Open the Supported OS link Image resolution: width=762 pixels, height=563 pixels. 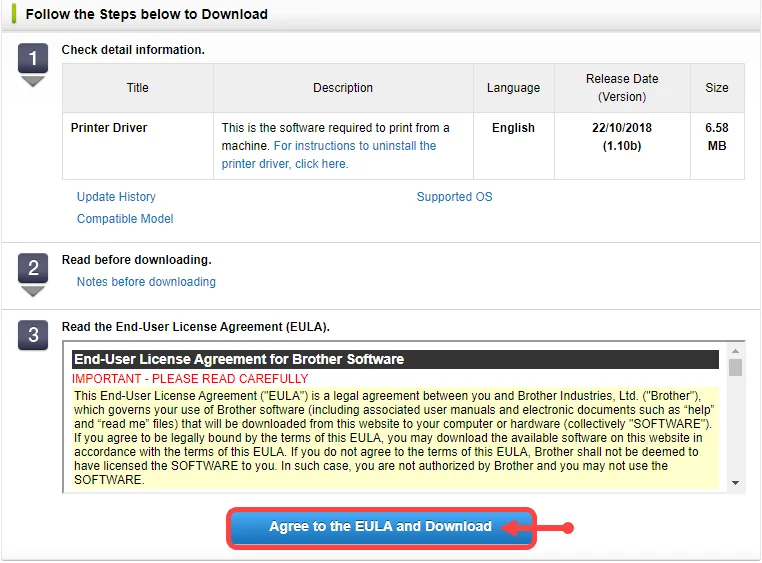454,197
